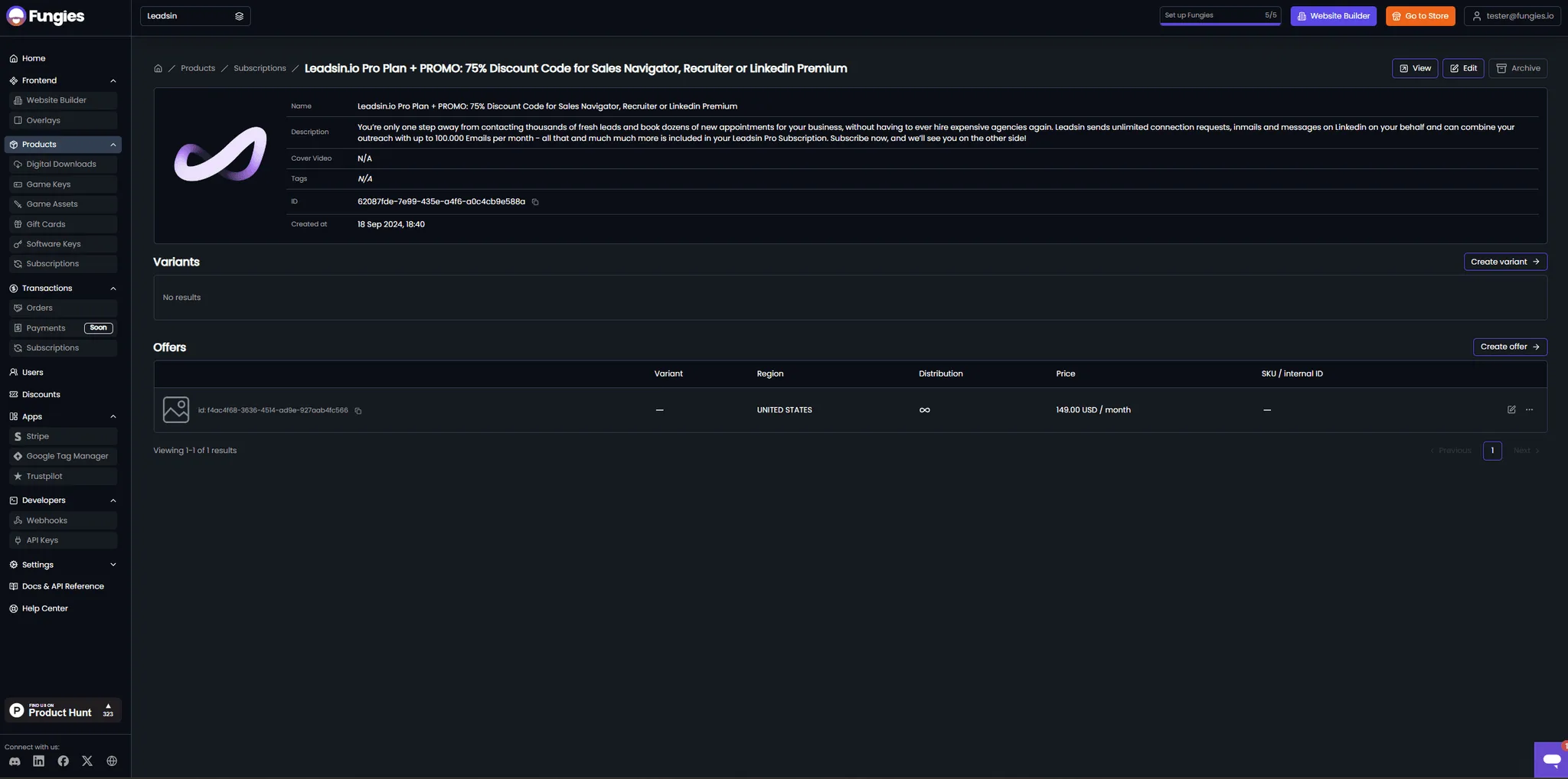Open the Leadsin workspace selector
The image size is (1568, 779).
tap(195, 16)
